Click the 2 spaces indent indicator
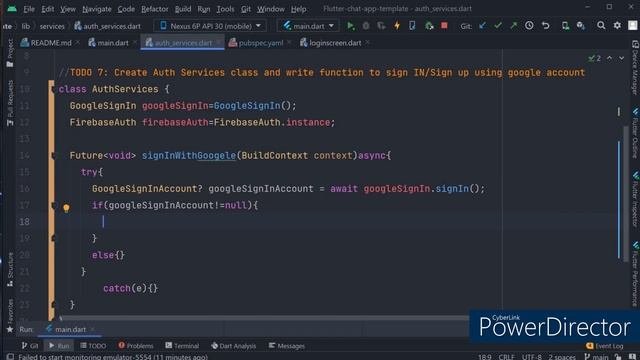This screenshot has width=640, height=360. [562, 357]
